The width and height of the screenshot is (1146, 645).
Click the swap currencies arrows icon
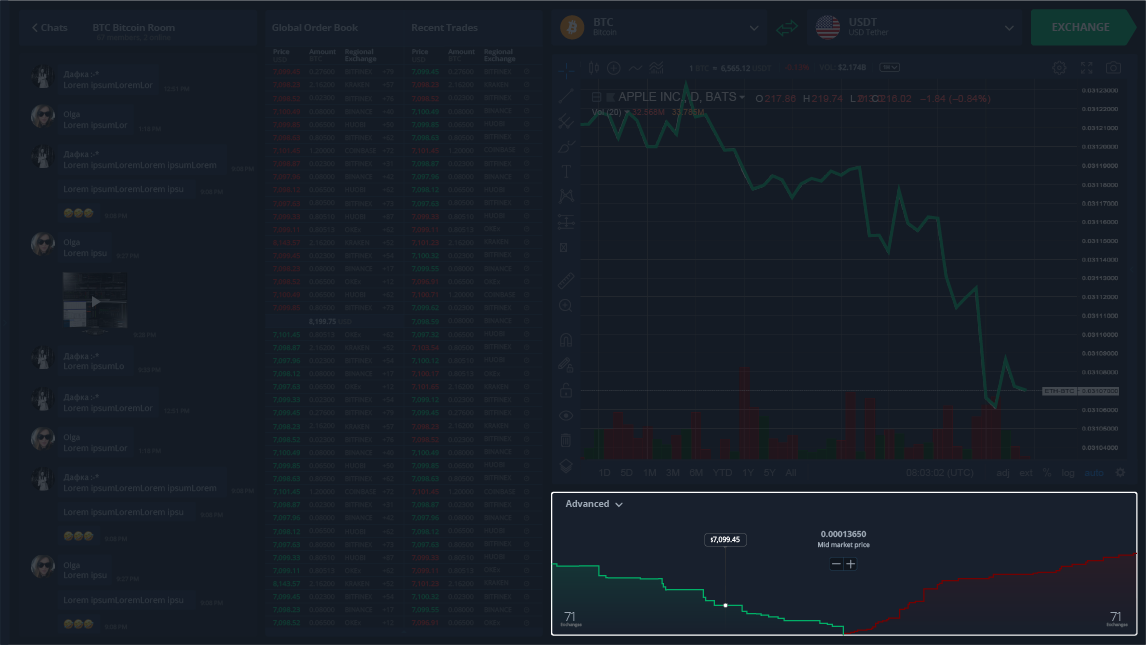[789, 28]
